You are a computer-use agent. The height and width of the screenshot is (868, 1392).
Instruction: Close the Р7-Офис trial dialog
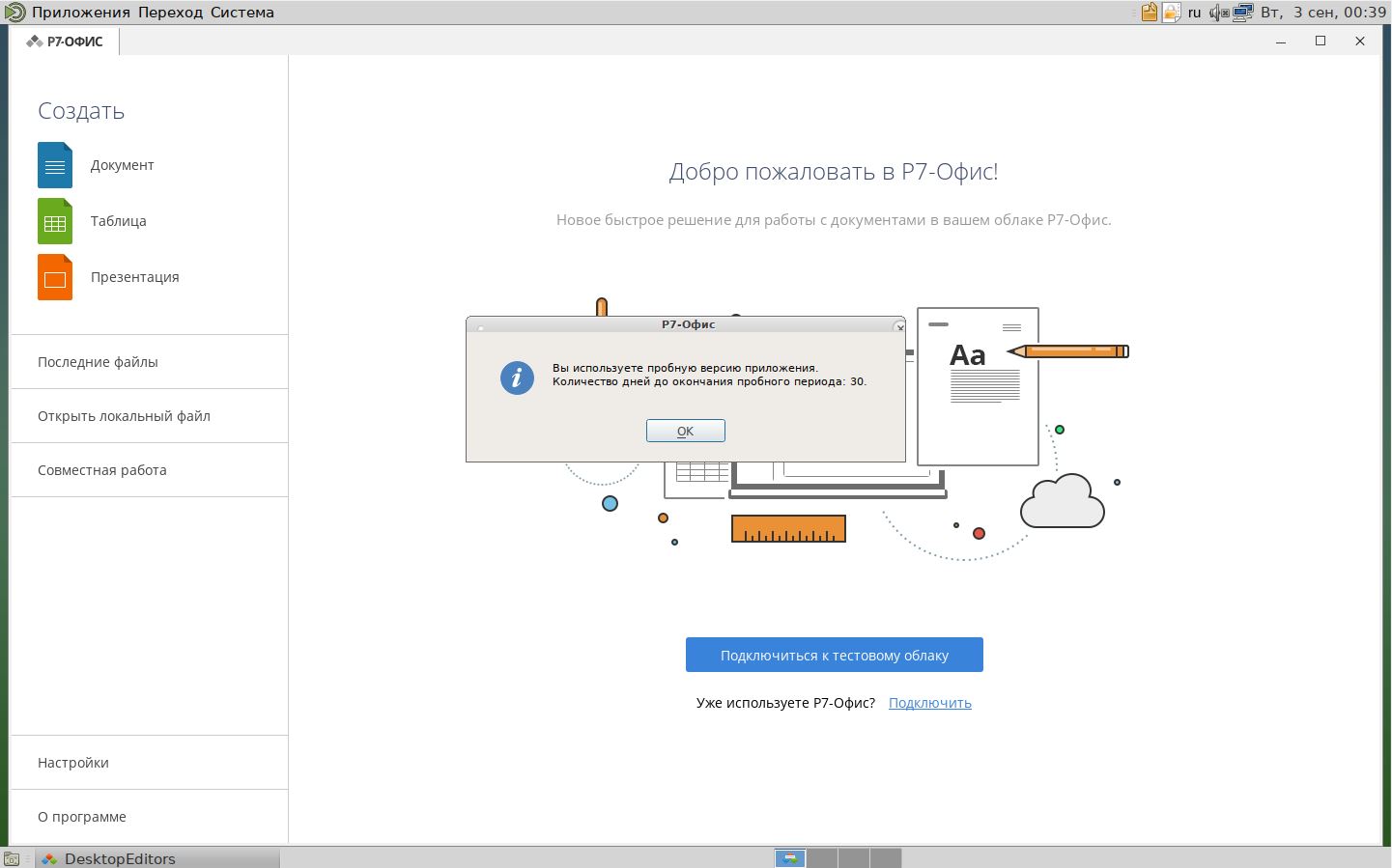point(900,327)
